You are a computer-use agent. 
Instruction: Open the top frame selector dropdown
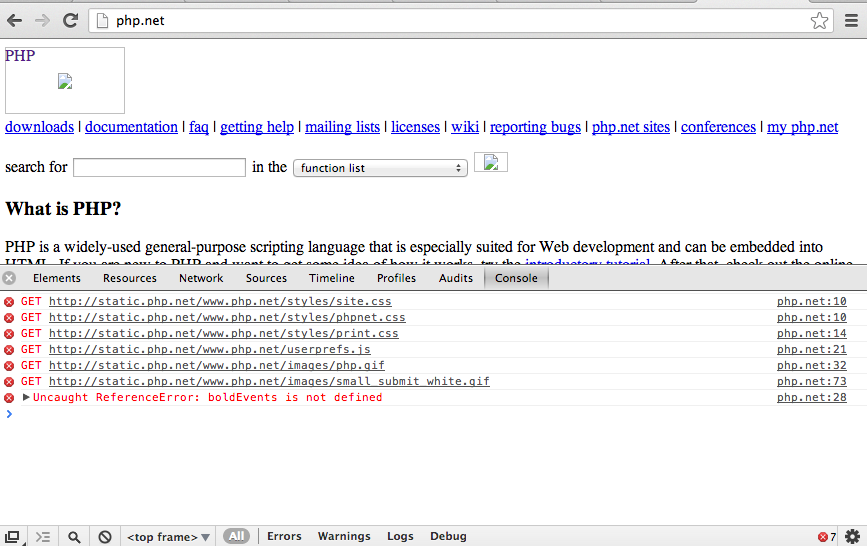pos(168,537)
